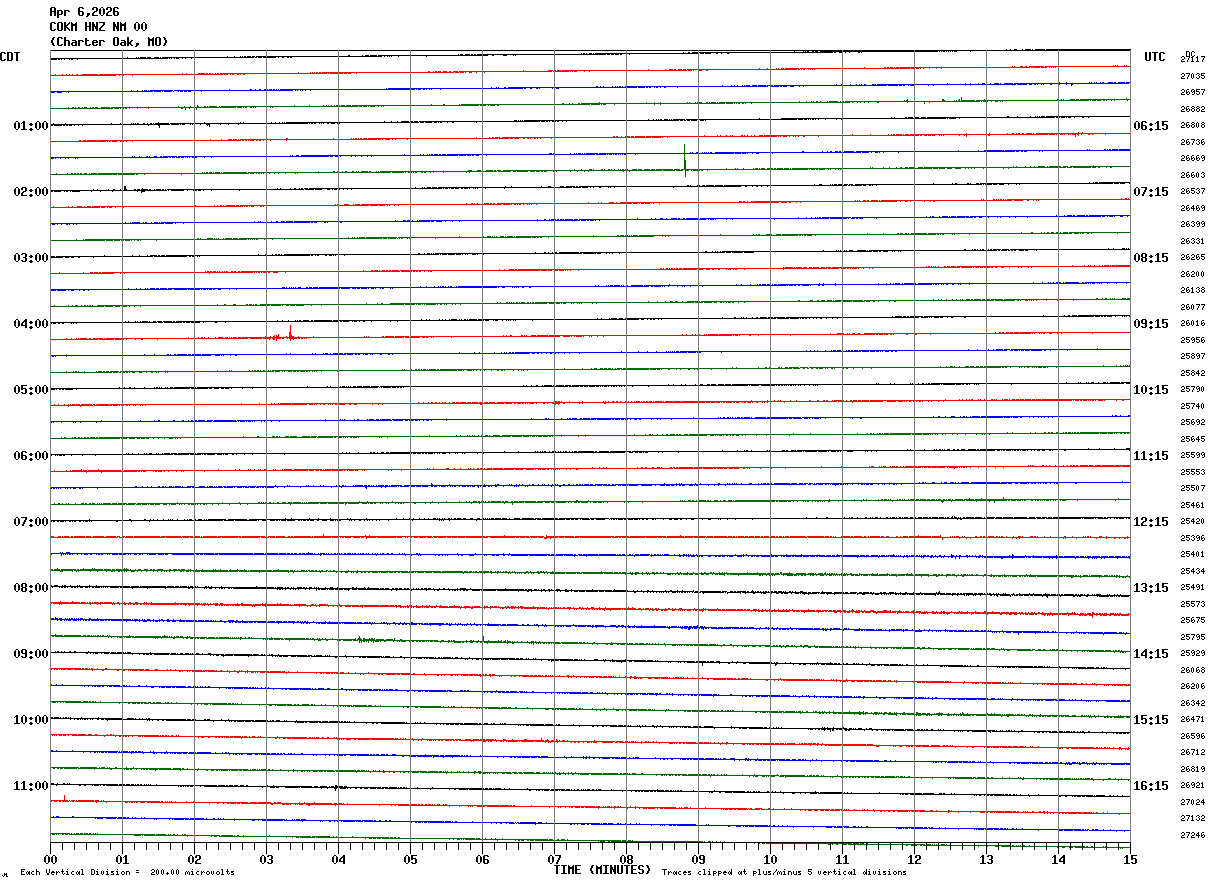
Task: Click the '08:15' UTC time label
Action: click(1151, 258)
